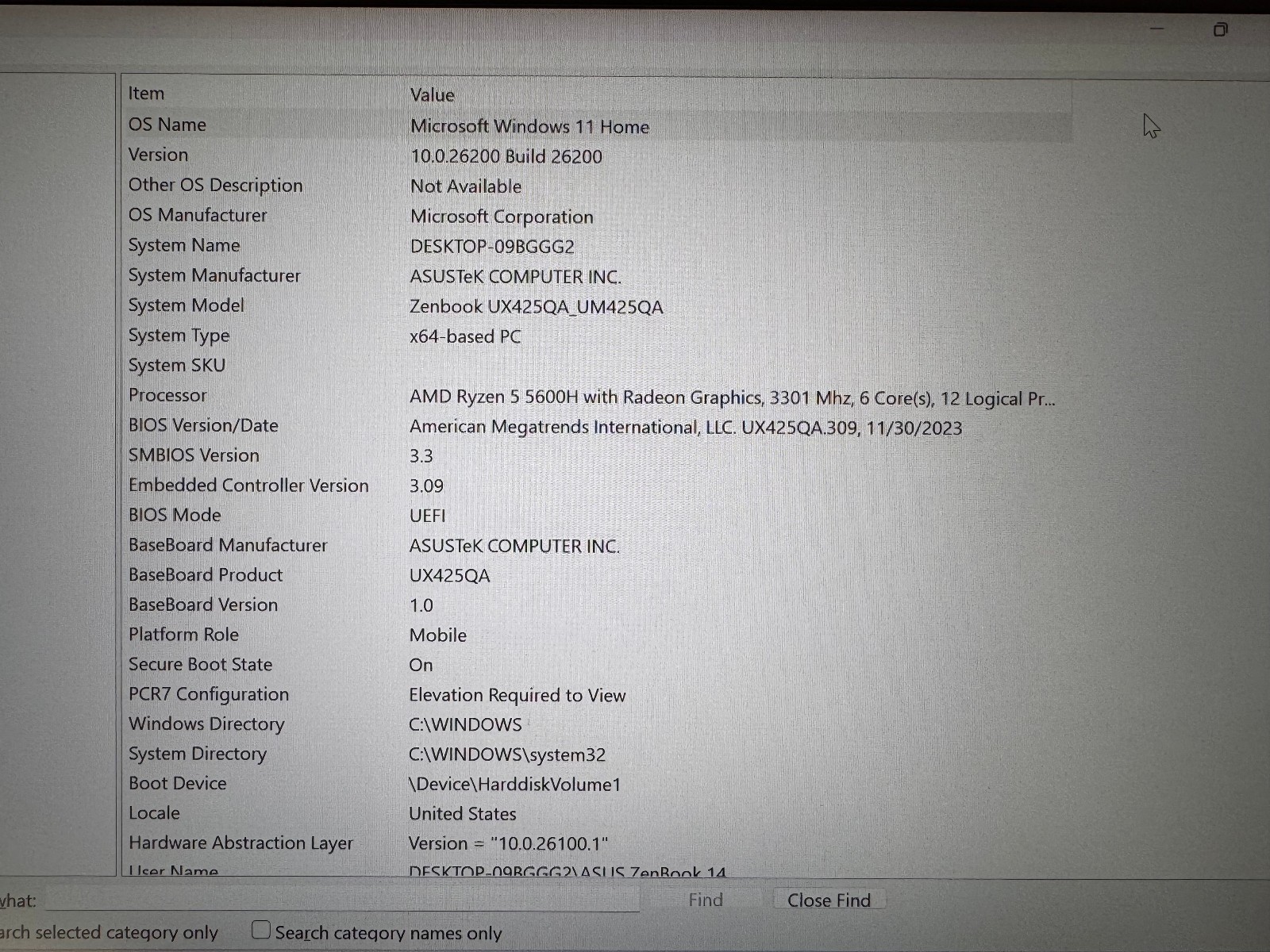Select the Locale row label
This screenshot has height=952, width=1270.
[154, 813]
